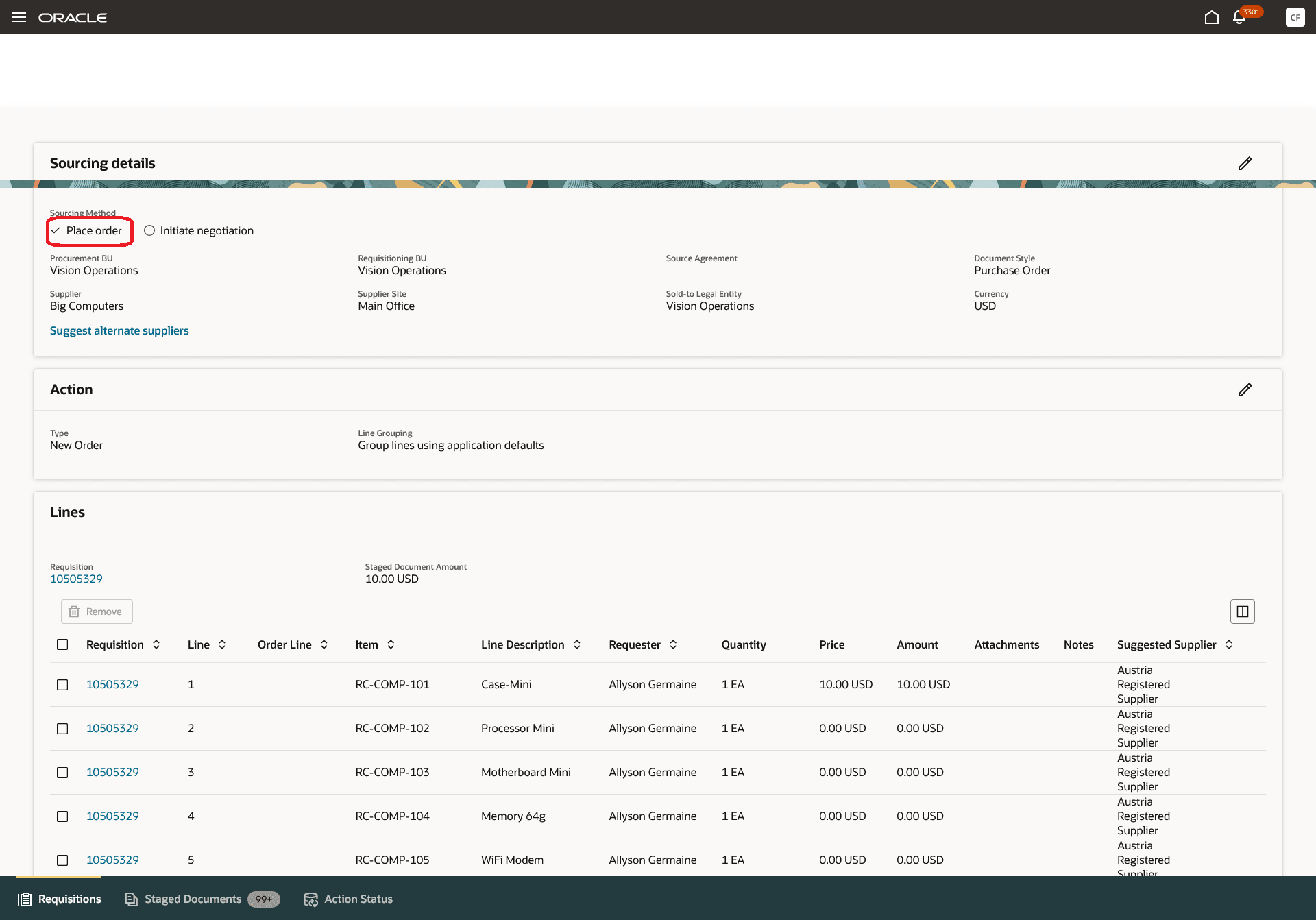The height and width of the screenshot is (920, 1316).
Task: Sort by the Suggested Supplier column
Action: tap(1229, 644)
